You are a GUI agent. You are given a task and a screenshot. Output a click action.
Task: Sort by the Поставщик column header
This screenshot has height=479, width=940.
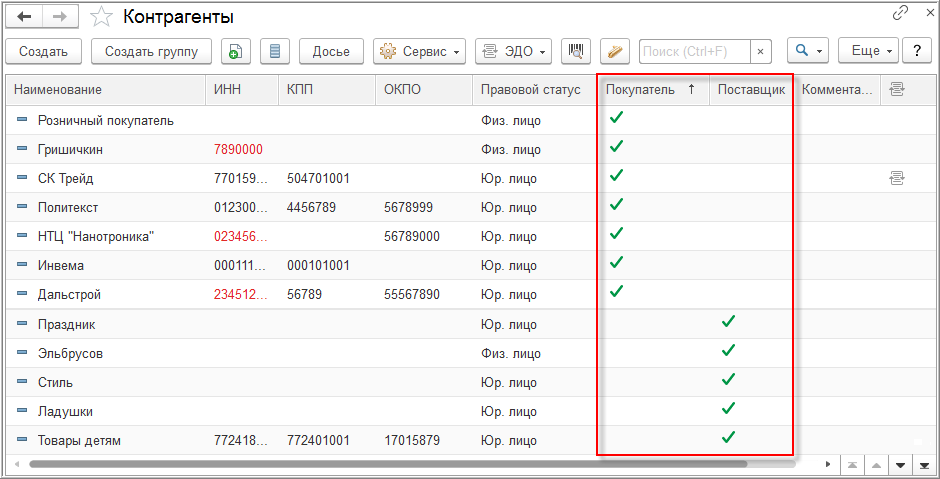click(x=751, y=90)
